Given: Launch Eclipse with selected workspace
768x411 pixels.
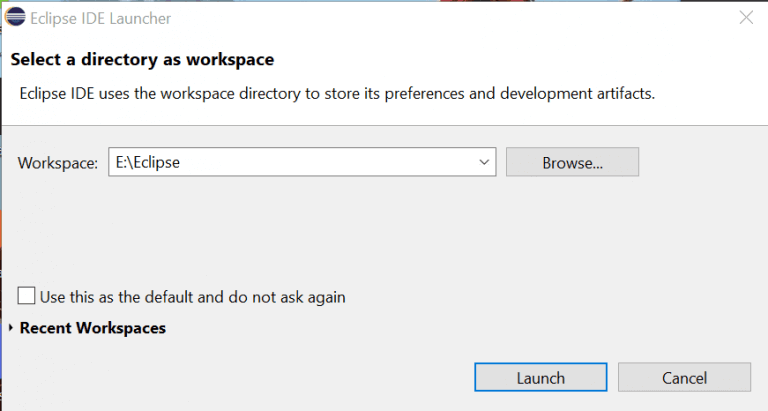Looking at the screenshot, I should tap(540, 377).
